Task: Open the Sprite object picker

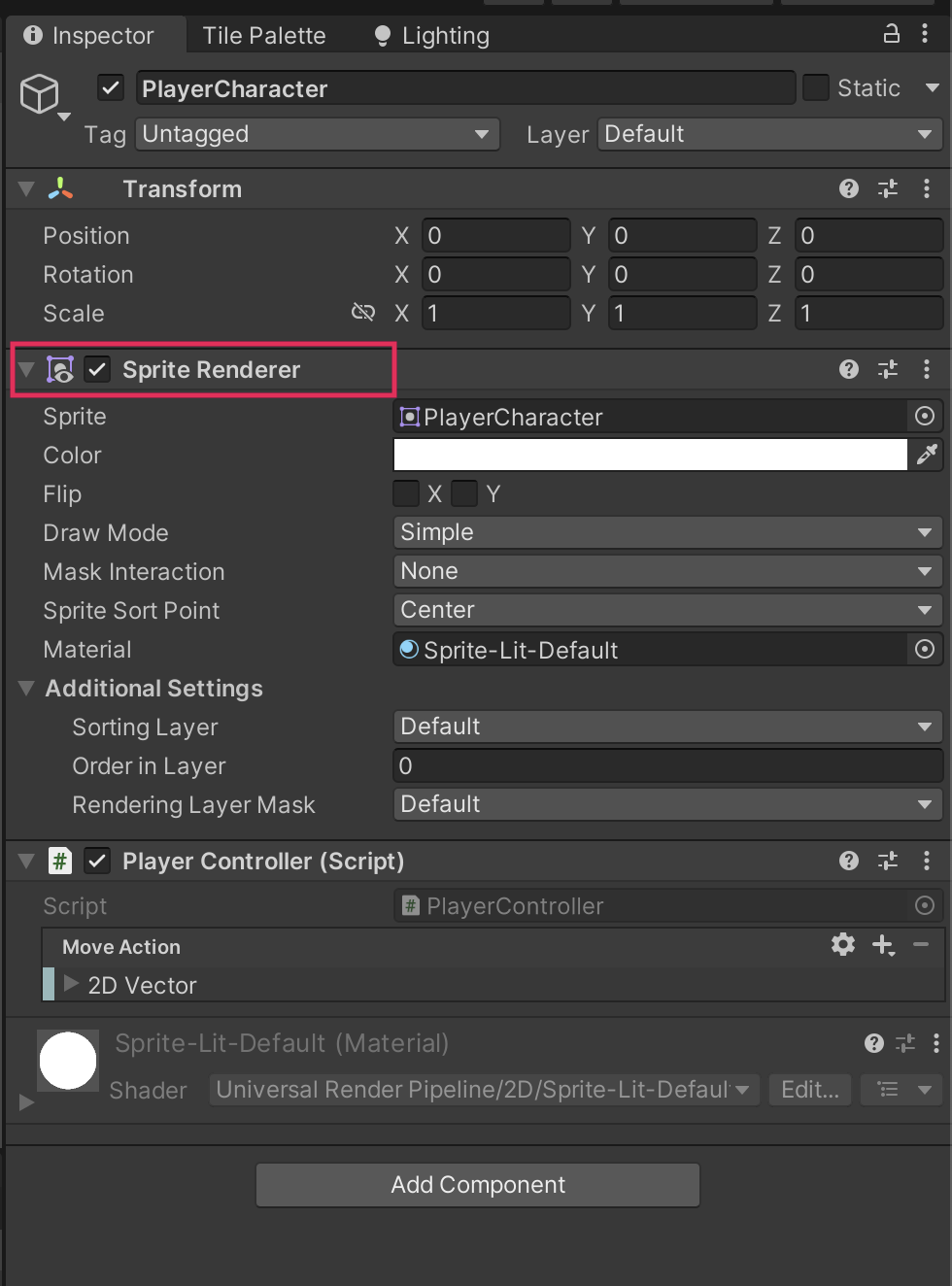Action: coord(925,417)
